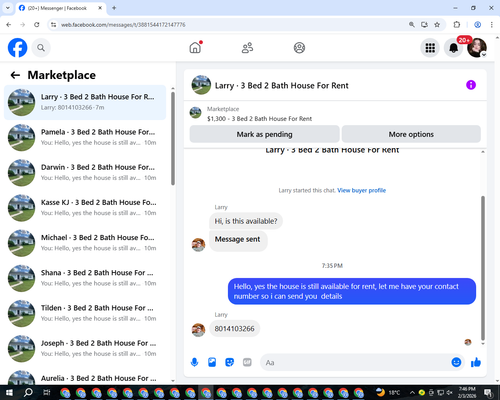Open Michael conversation in chat list
The image size is (500, 400).
[x=85, y=243]
